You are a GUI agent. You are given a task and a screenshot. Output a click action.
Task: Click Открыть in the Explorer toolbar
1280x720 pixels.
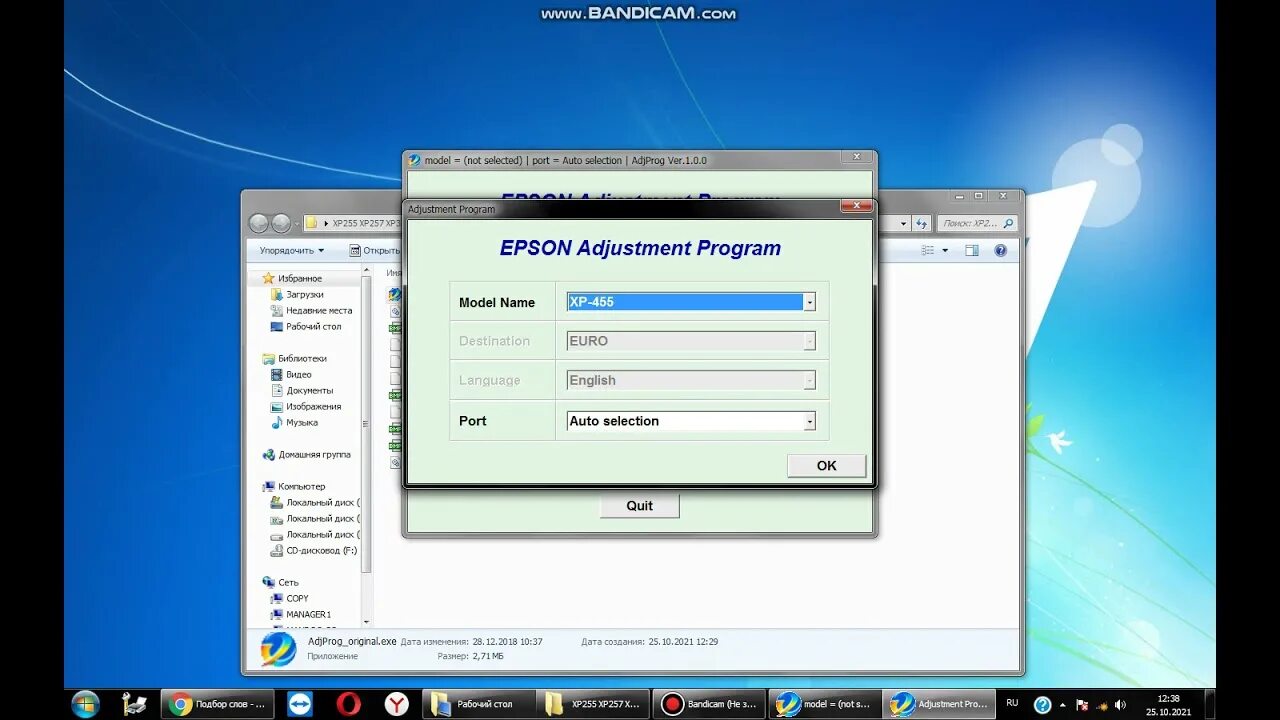click(x=375, y=251)
